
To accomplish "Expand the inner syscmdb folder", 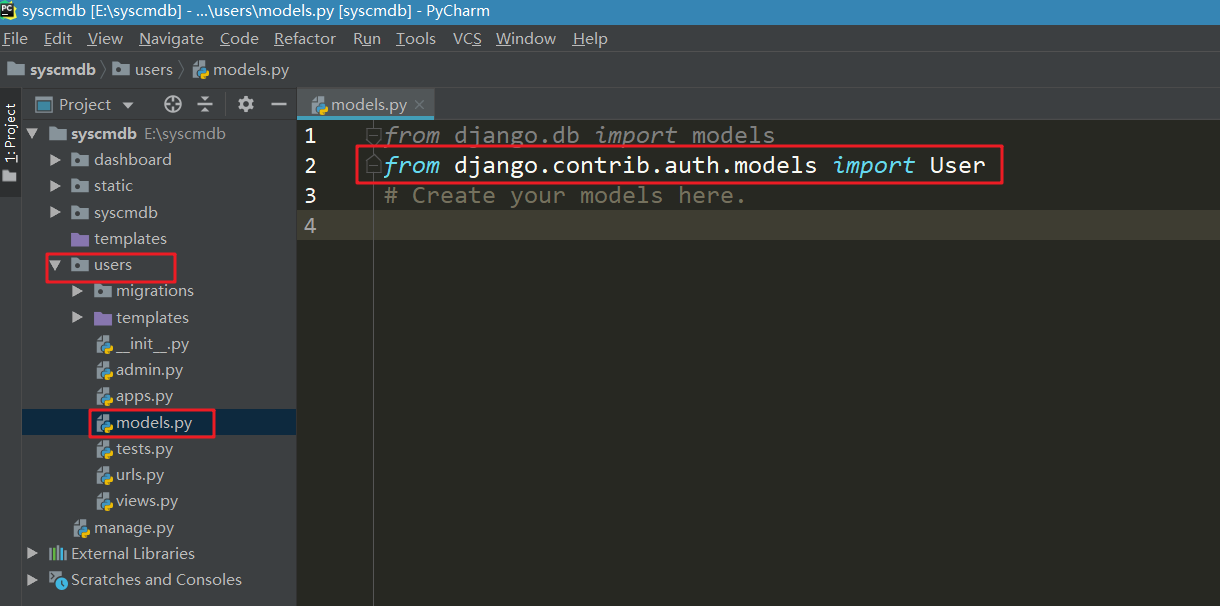I will 55,212.
